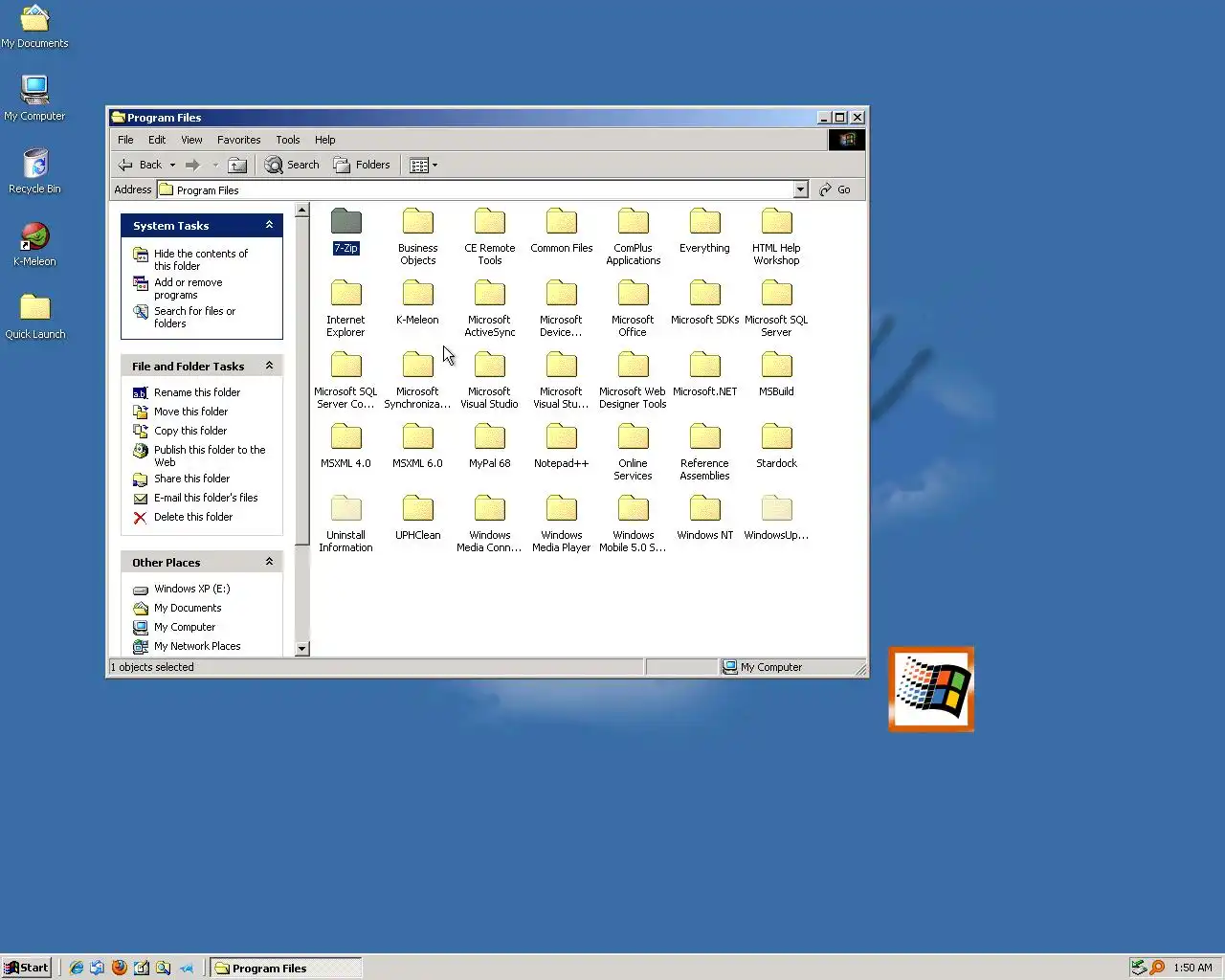Screen dimensions: 1225x980
Task: Select the K-Meleon folder in Program Files
Action: [417, 301]
